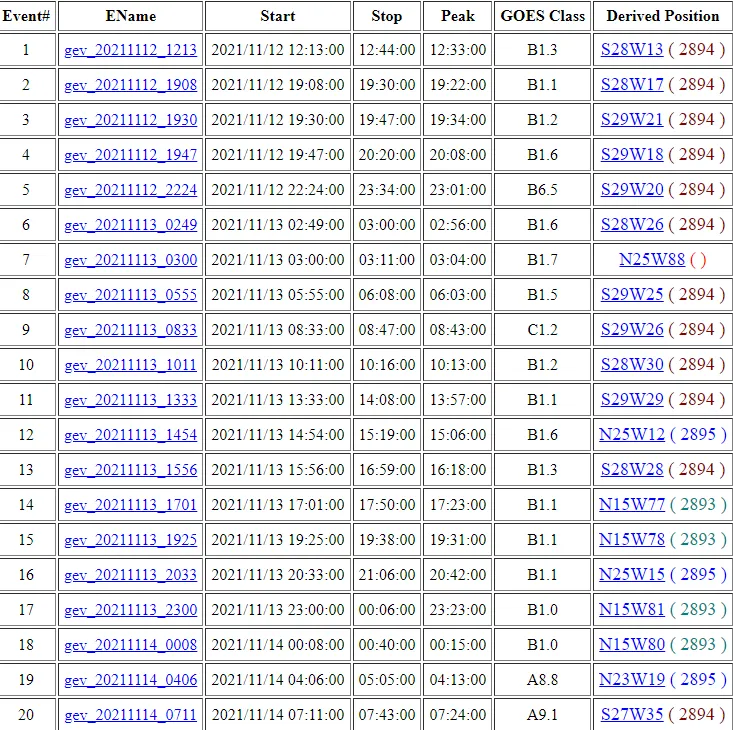The width and height of the screenshot is (733, 730).
Task: Select the Peak column header
Action: point(458,16)
